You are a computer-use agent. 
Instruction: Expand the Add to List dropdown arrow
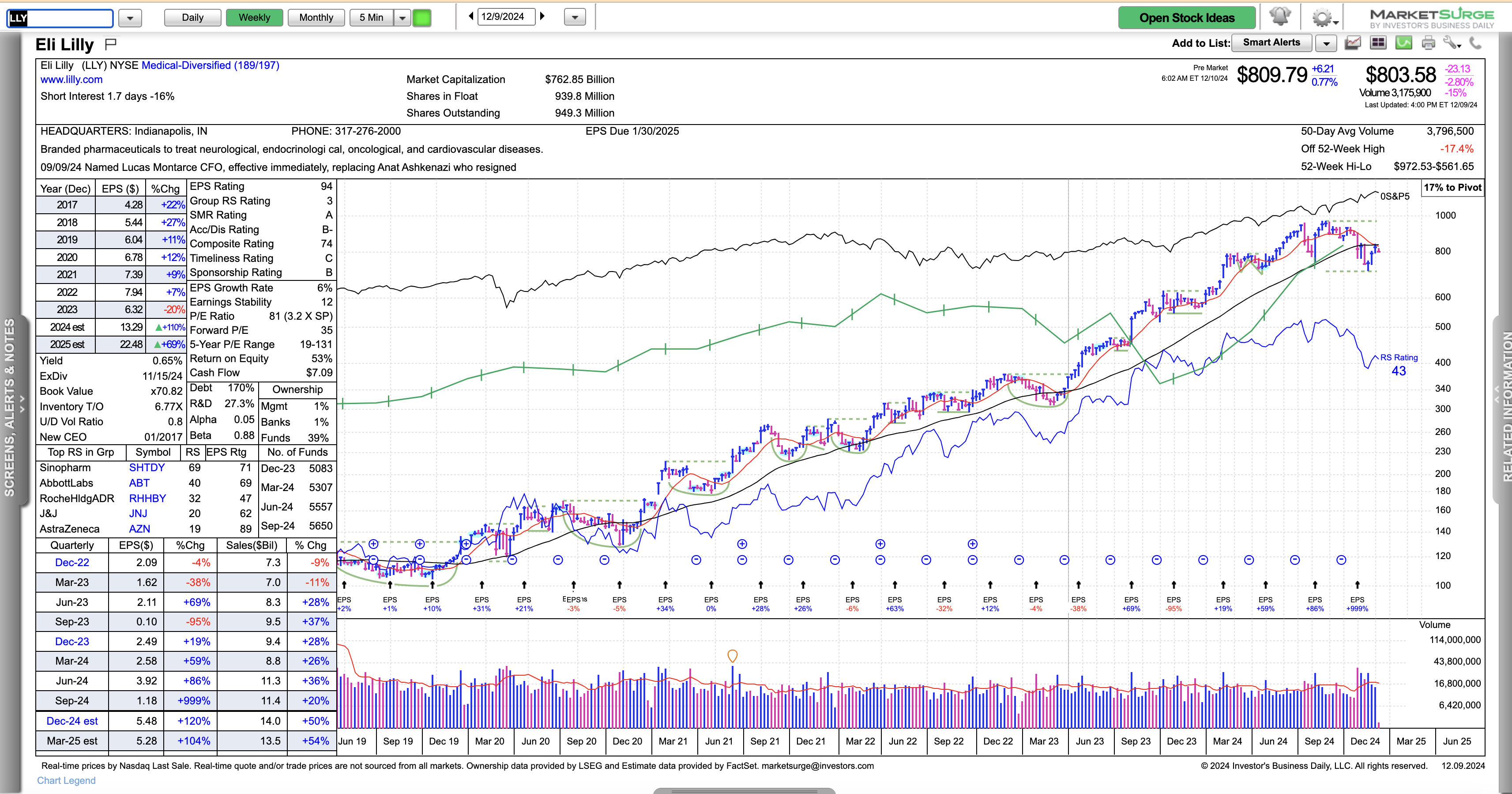[x=1327, y=43]
